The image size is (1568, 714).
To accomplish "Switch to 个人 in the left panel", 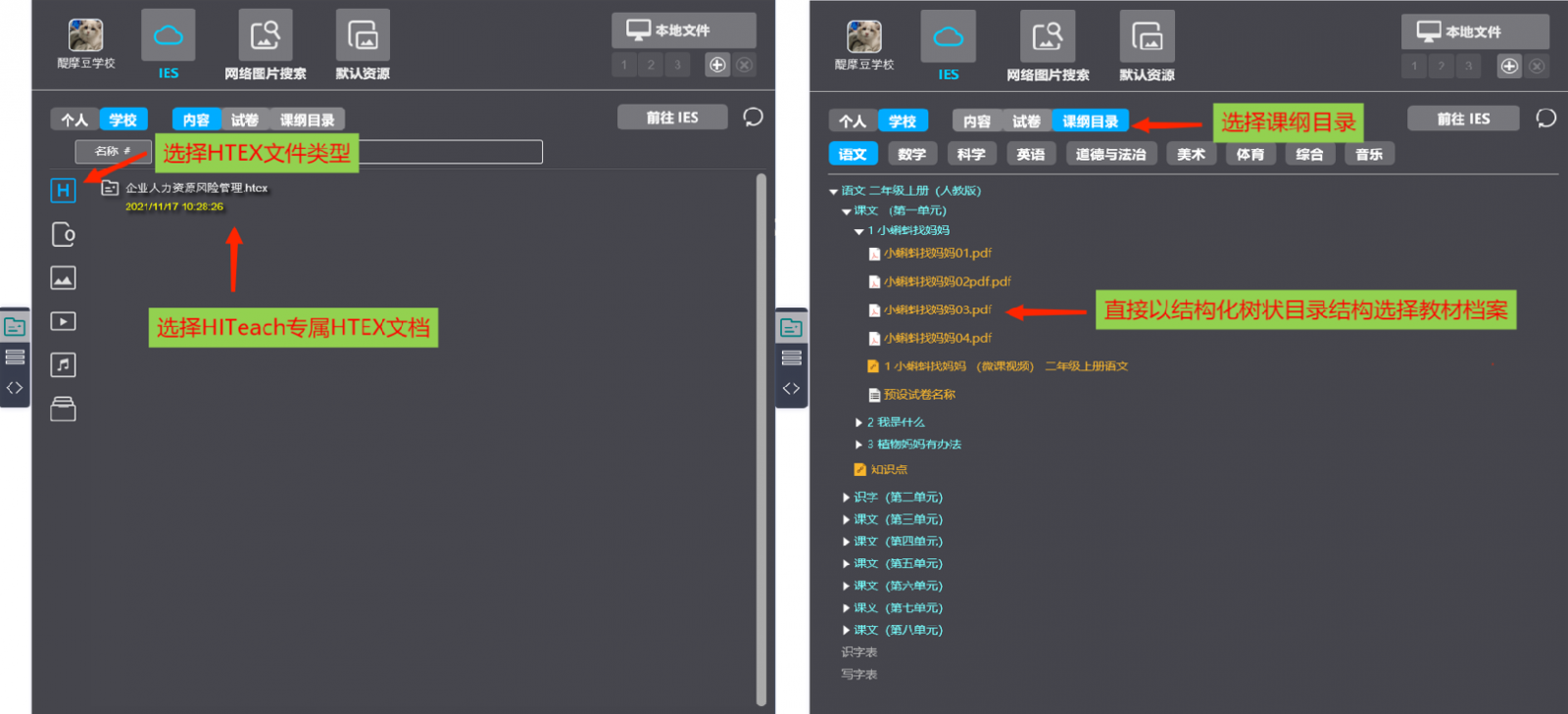I will pyautogui.click(x=74, y=119).
